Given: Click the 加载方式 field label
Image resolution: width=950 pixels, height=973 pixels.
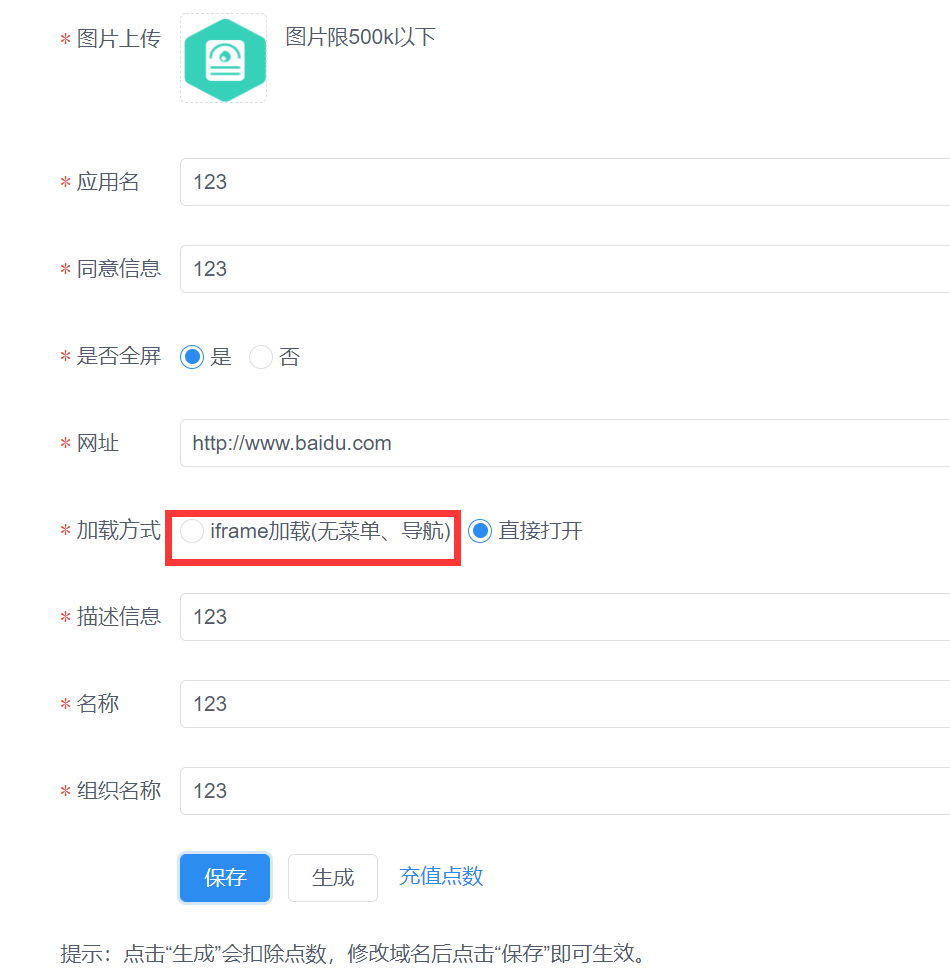Looking at the screenshot, I should tap(118, 531).
